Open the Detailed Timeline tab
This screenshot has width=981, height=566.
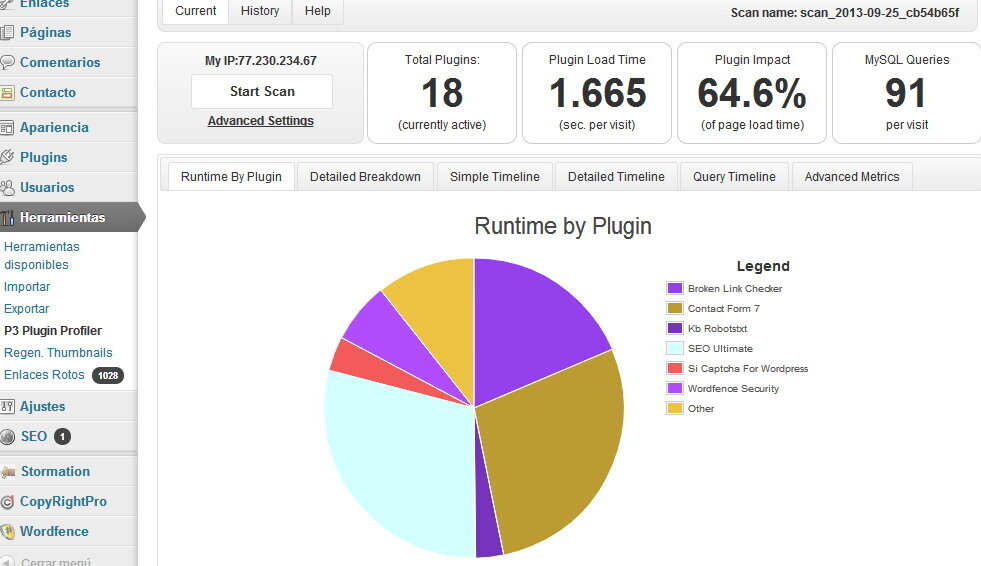tap(616, 176)
